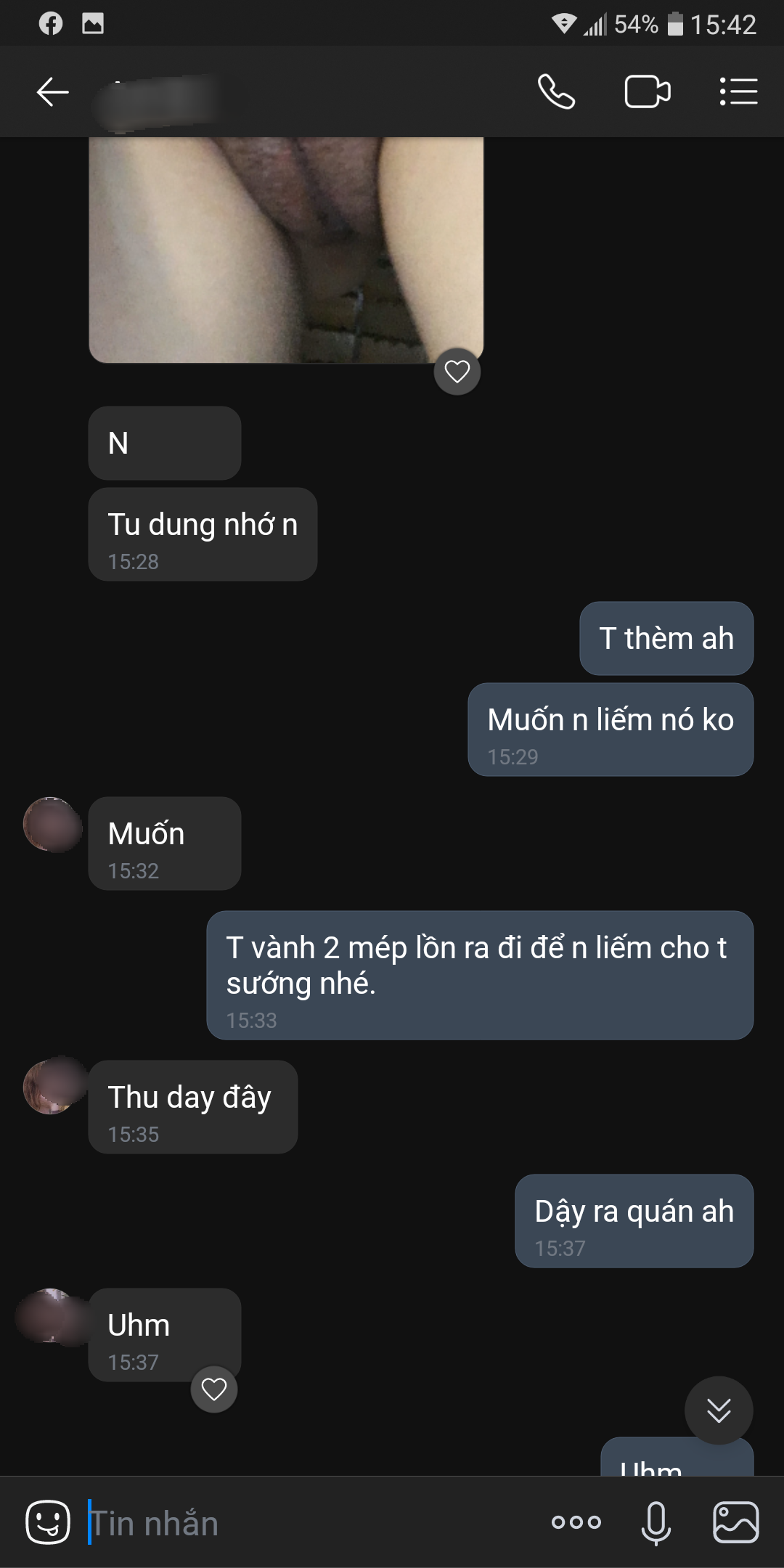Tap the picture notification icon in status bar
Viewport: 784px width, 1568px height.
pos(93,24)
